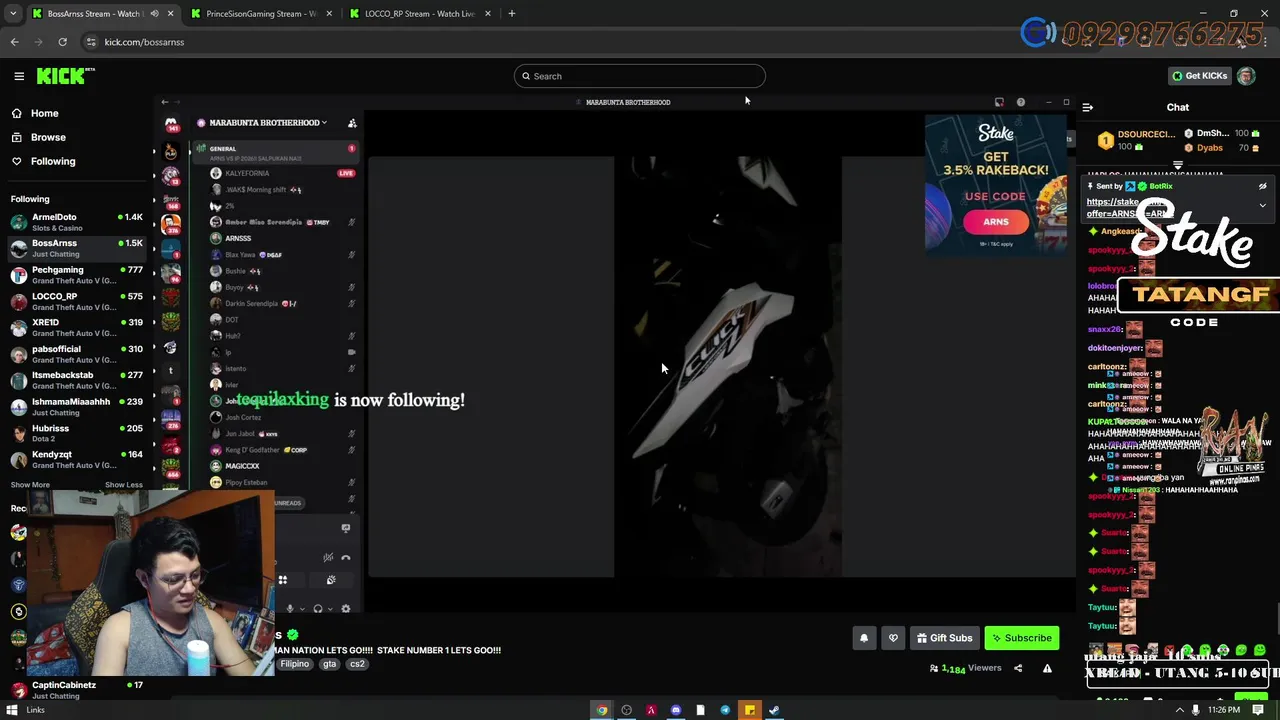Open a new browser tab

point(512,14)
